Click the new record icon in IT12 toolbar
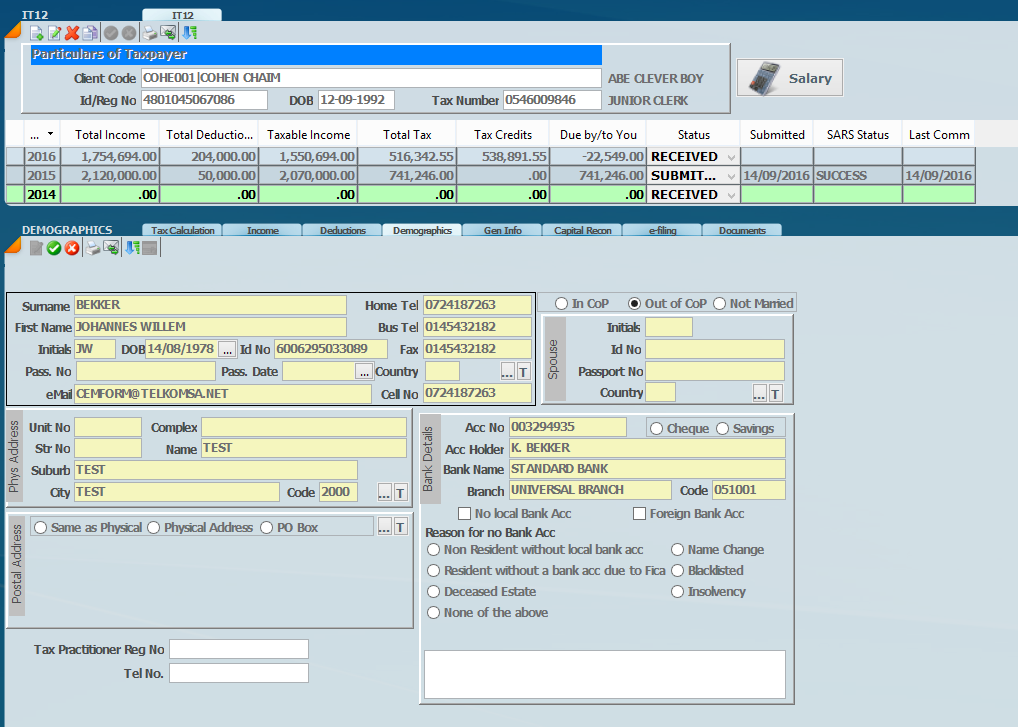1018x727 pixels. point(36,32)
